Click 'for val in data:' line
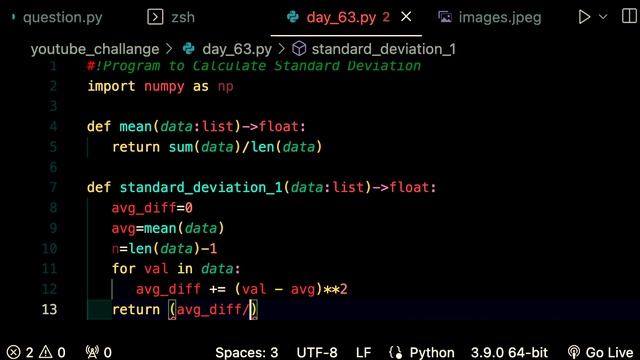Image resolution: width=640 pixels, height=360 pixels. [176, 269]
